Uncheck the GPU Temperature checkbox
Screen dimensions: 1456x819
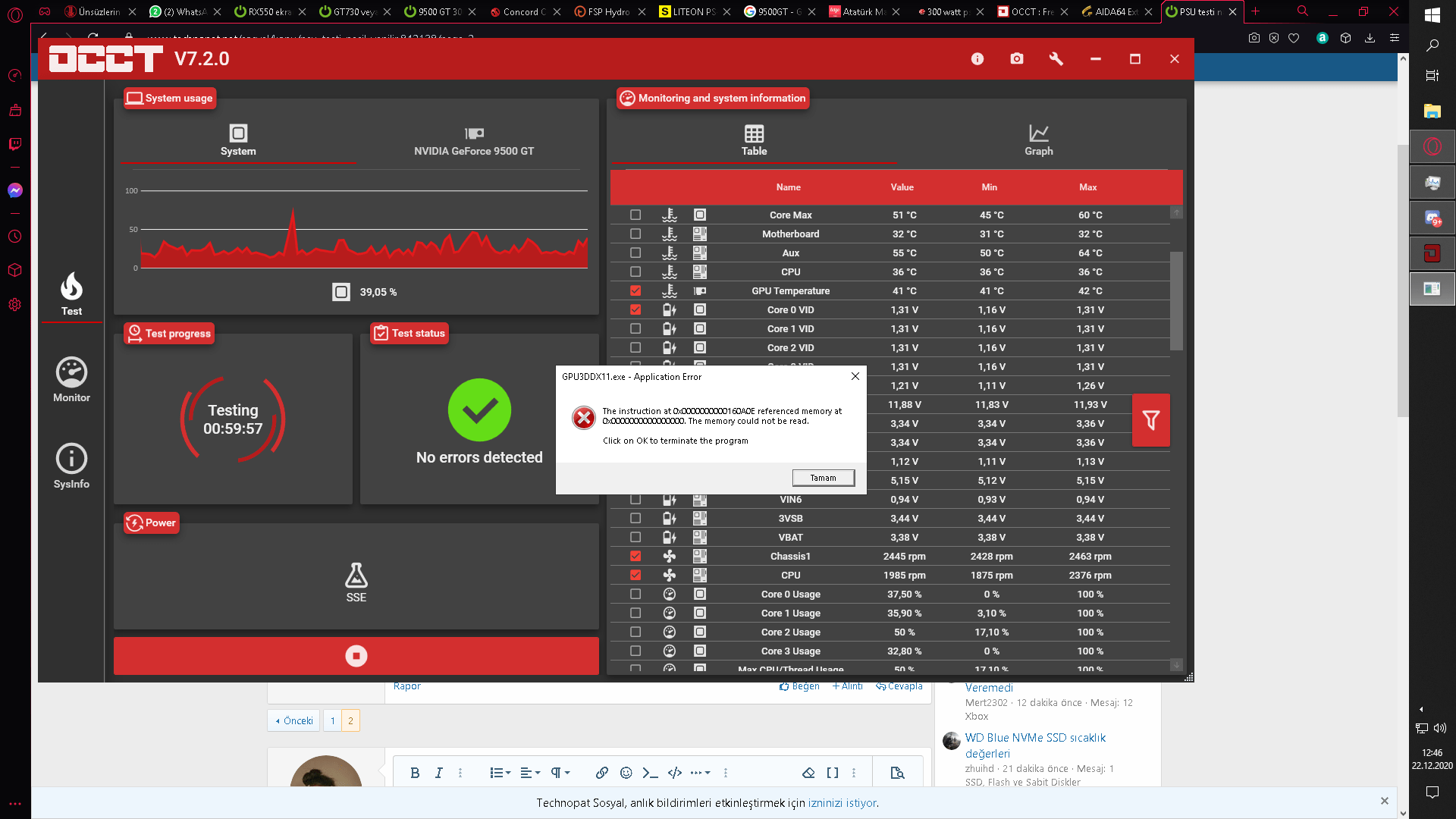[635, 291]
